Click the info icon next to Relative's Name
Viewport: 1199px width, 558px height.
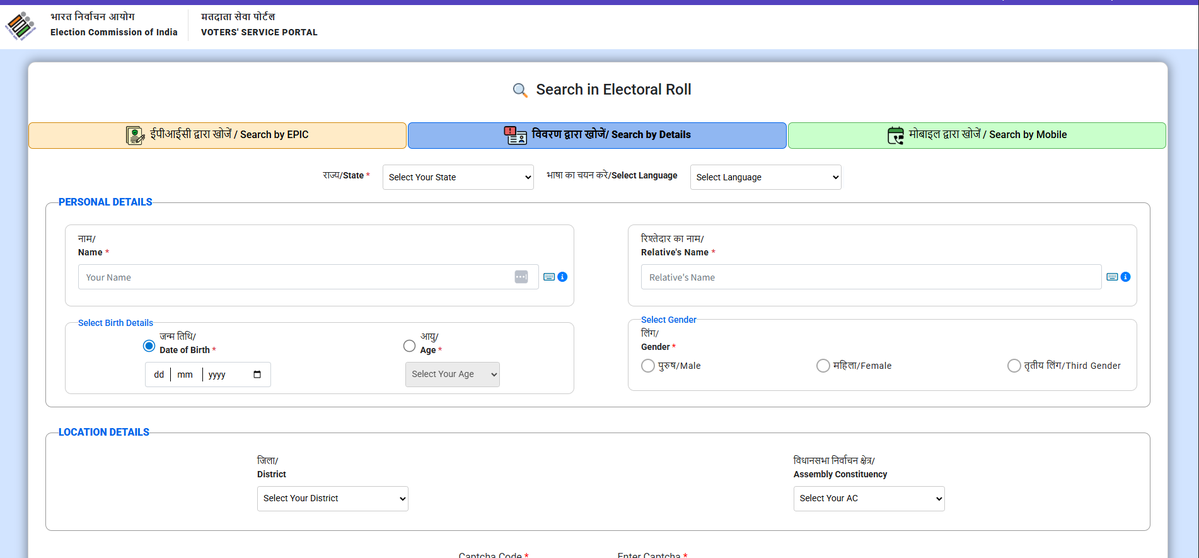tap(1126, 277)
